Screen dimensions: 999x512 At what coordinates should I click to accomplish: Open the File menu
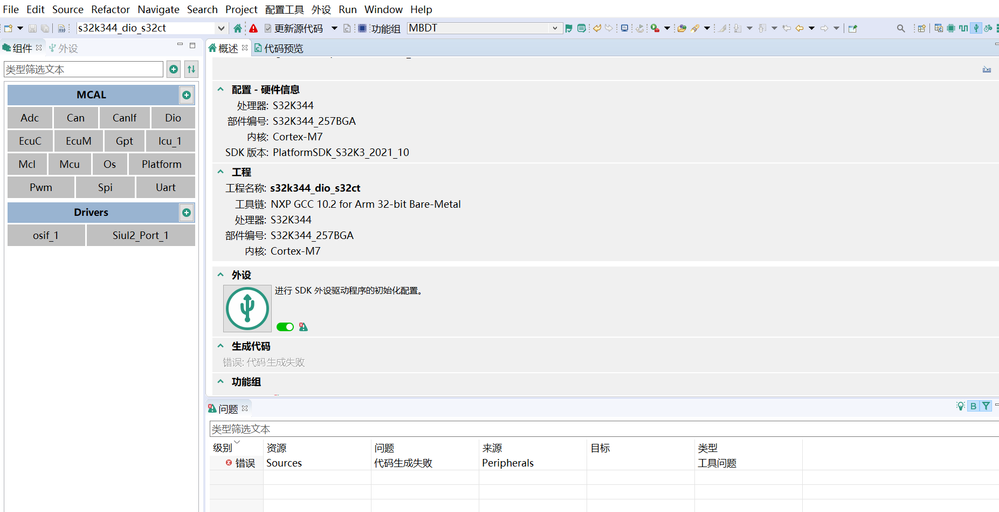click(11, 10)
